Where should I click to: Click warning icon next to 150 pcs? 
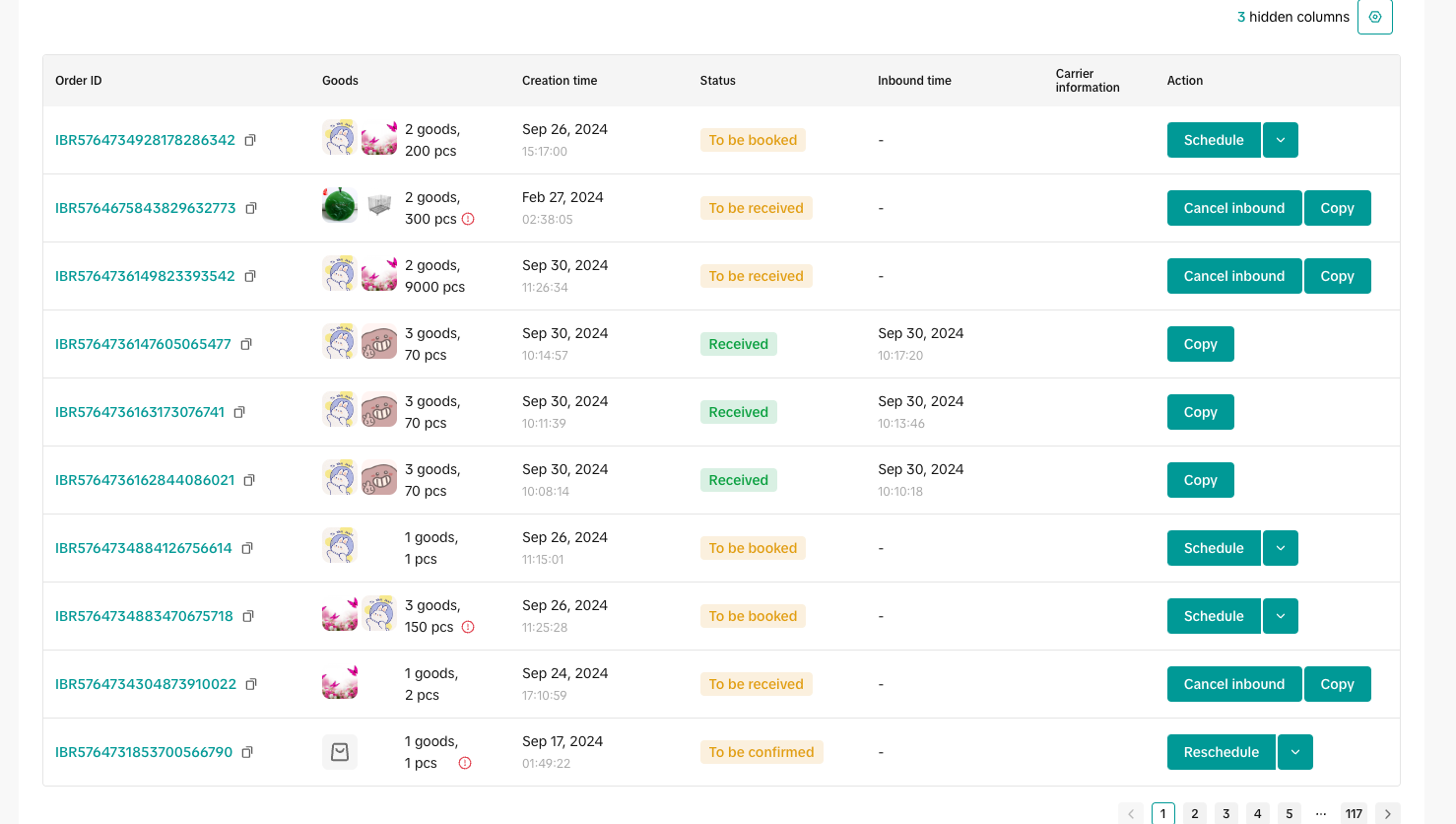pyautogui.click(x=468, y=627)
